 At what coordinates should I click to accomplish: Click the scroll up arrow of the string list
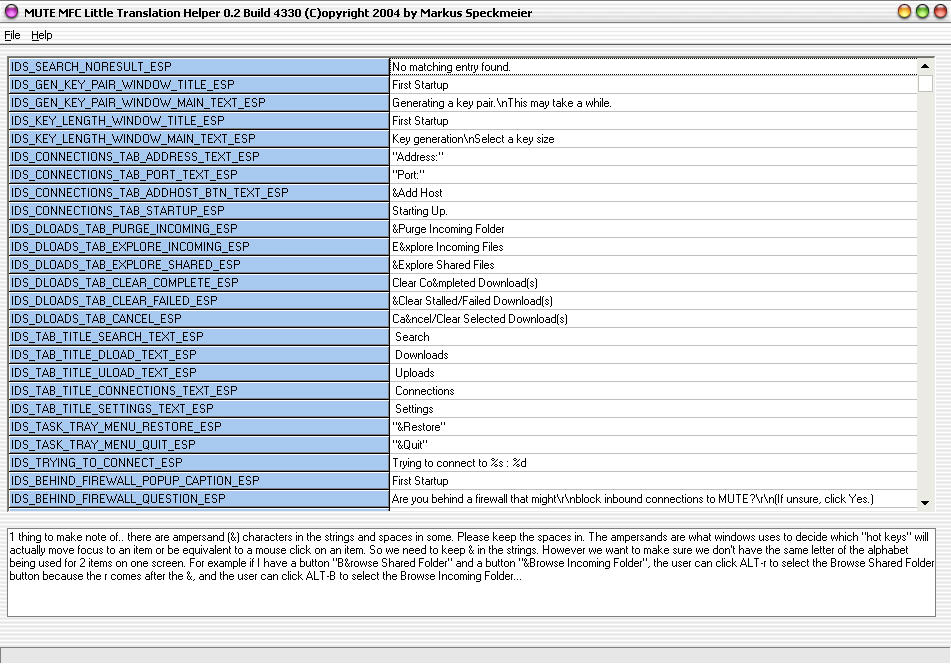click(x=925, y=66)
